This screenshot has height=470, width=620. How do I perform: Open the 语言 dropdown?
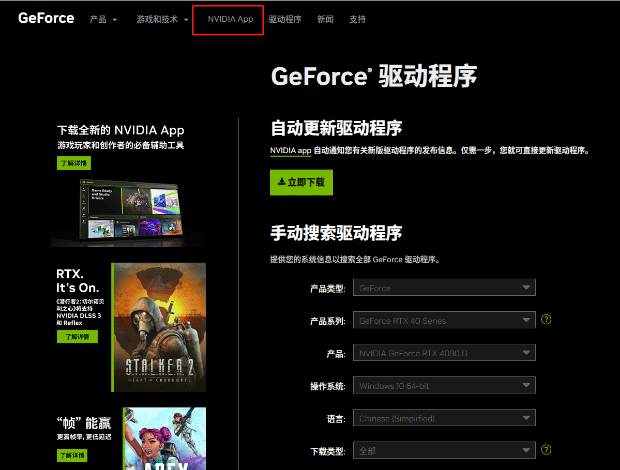(x=444, y=418)
